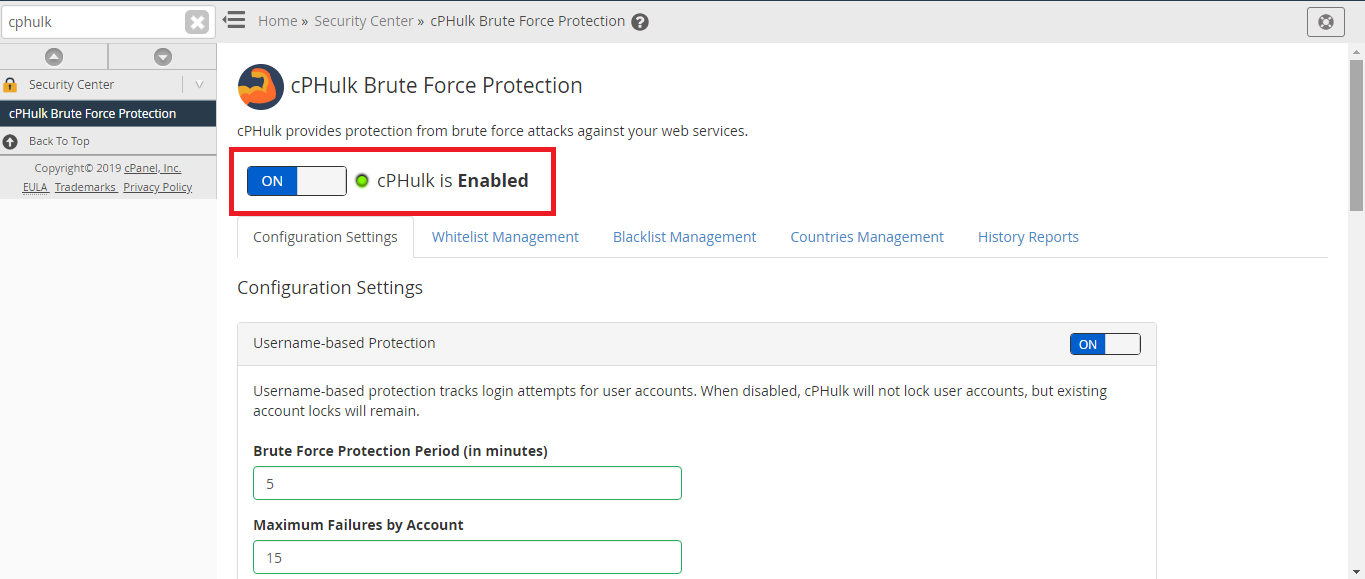The width and height of the screenshot is (1365, 579).
Task: Expand the Security Center section chevron
Action: tap(199, 85)
